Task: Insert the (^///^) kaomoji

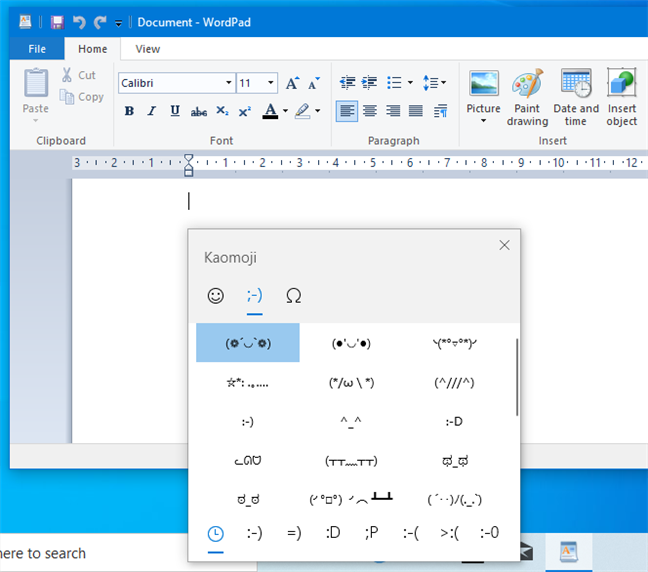Action: click(454, 382)
